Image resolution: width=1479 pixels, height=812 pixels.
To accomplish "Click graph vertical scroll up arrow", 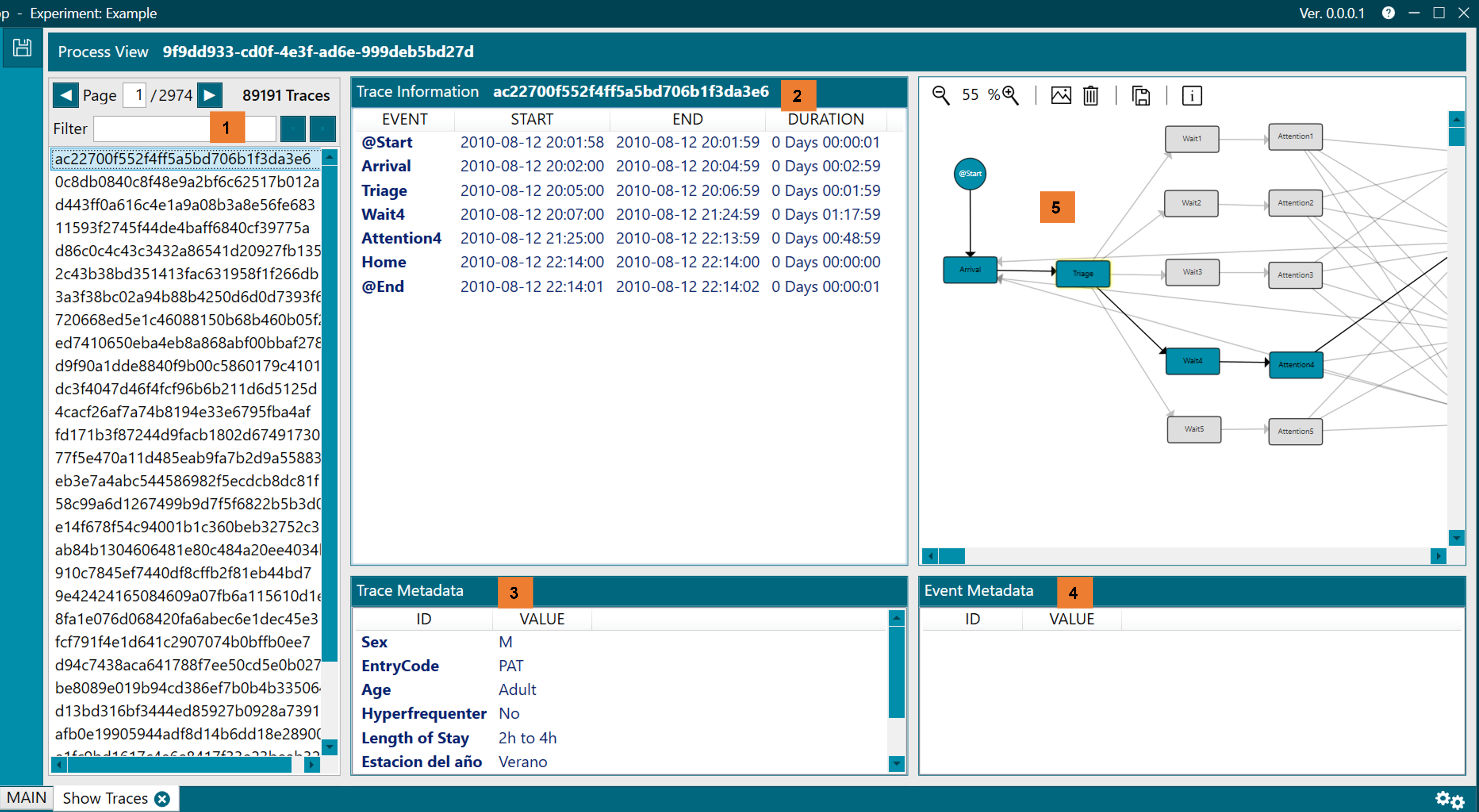I will coord(1456,119).
